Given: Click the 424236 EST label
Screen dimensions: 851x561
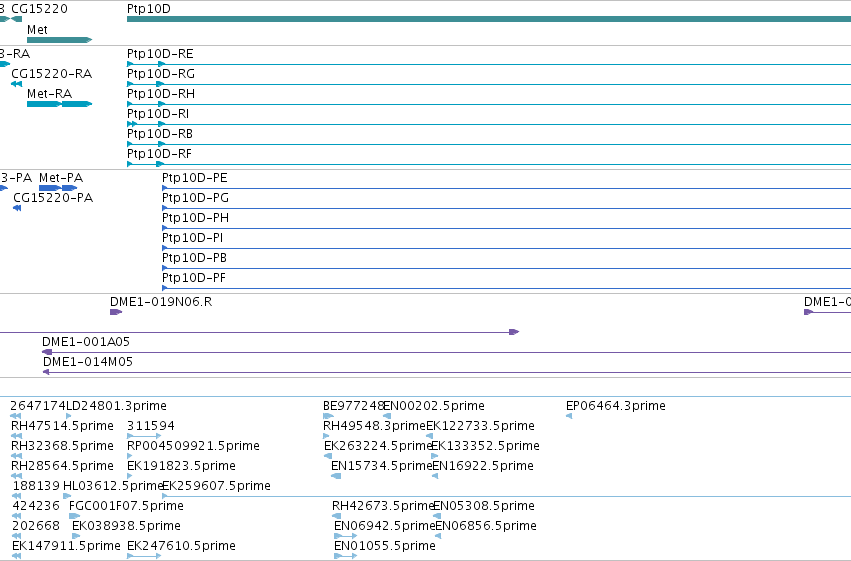Looking at the screenshot, I should [x=36, y=506].
